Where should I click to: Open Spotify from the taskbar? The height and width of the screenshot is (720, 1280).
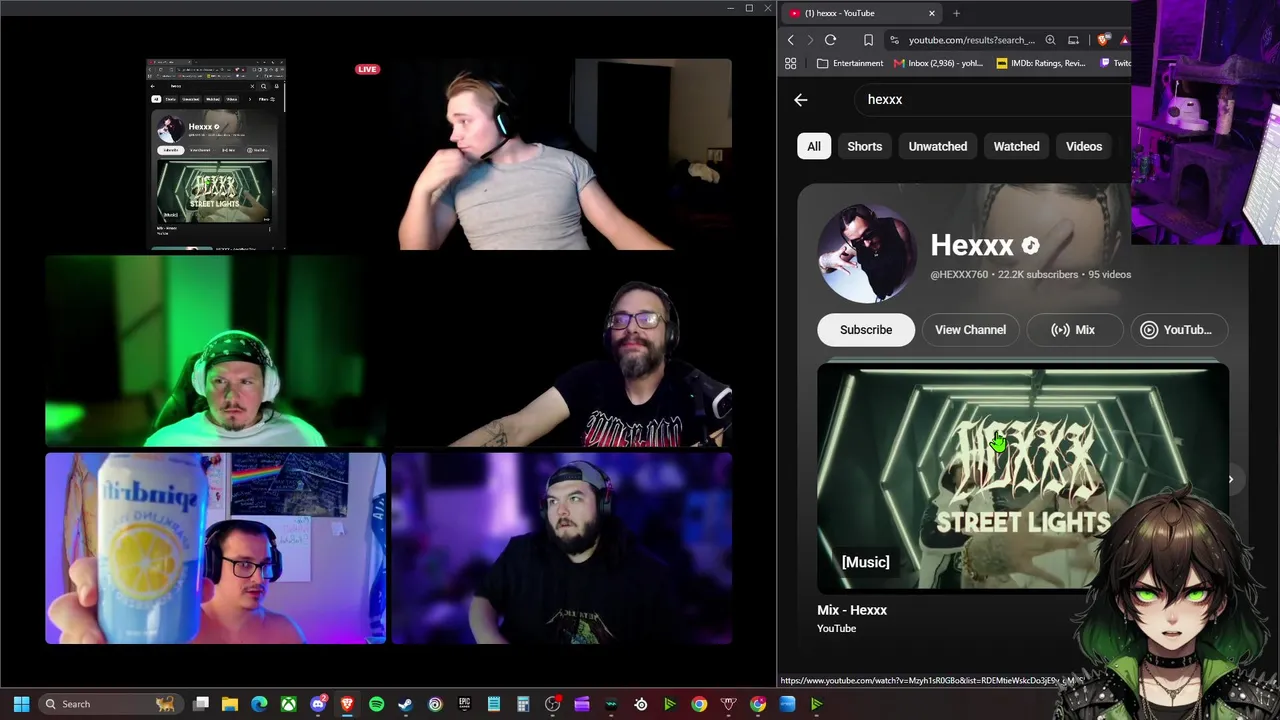click(x=376, y=704)
